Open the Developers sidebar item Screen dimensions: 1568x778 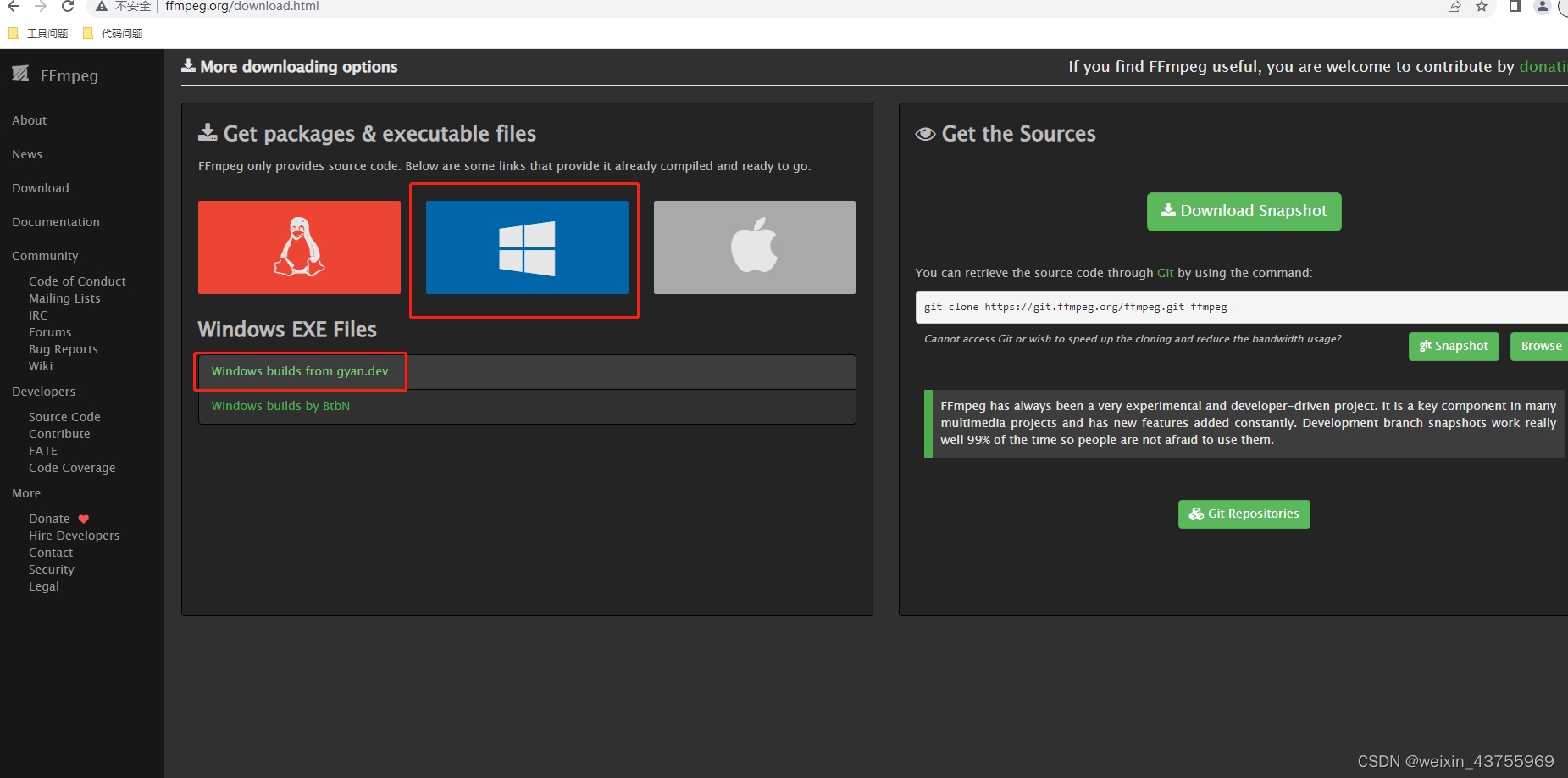43,392
